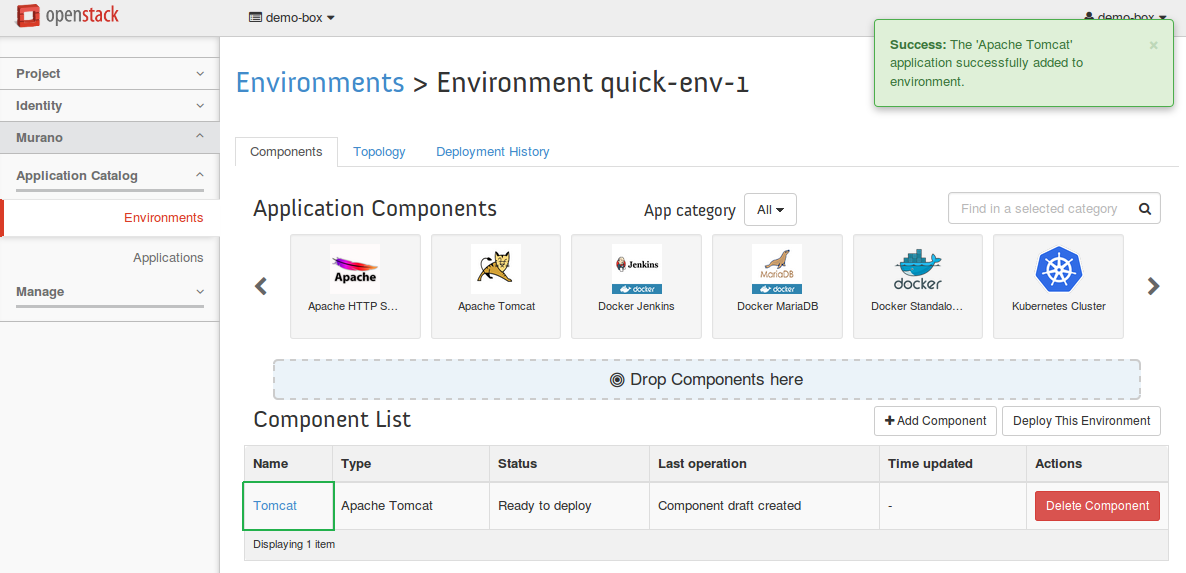Click the Add Component button
Screen dimensions: 1186x573
(935, 421)
